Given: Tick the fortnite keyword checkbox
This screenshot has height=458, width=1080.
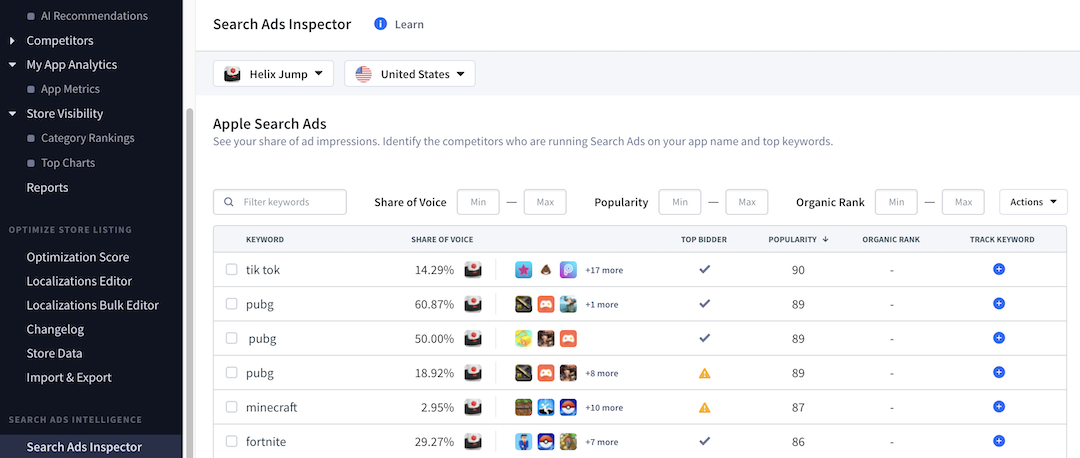Looking at the screenshot, I should pos(231,441).
